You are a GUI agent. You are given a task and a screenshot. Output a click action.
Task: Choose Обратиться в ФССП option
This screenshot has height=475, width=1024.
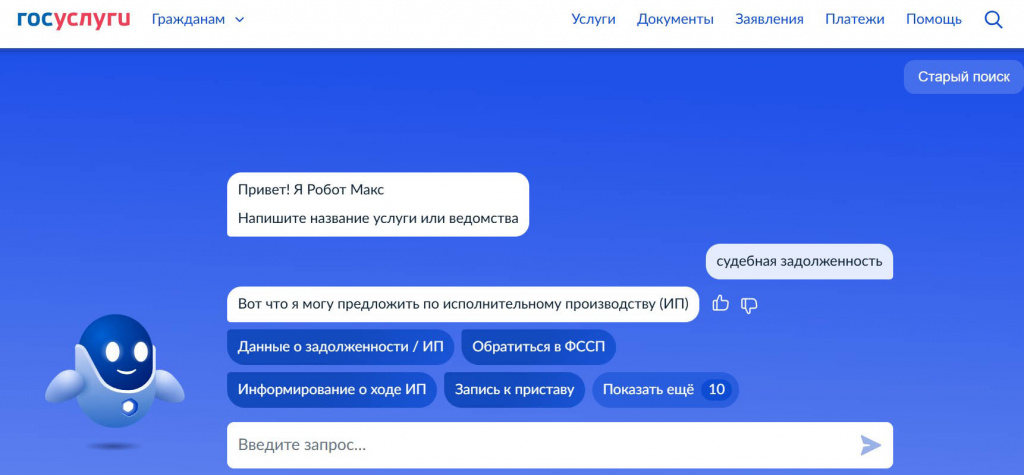539,347
